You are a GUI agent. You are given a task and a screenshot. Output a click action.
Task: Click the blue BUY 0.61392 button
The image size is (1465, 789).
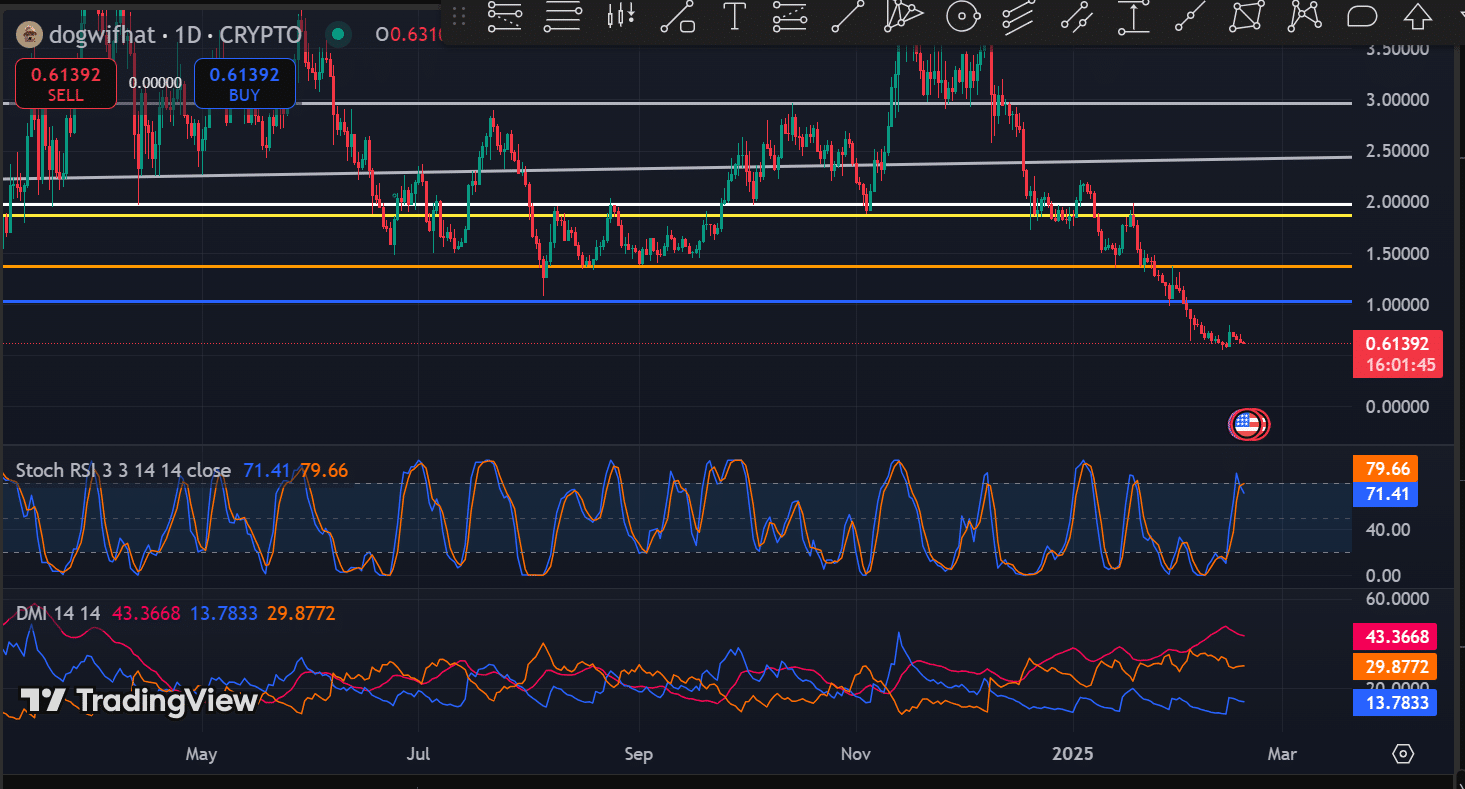tap(244, 84)
